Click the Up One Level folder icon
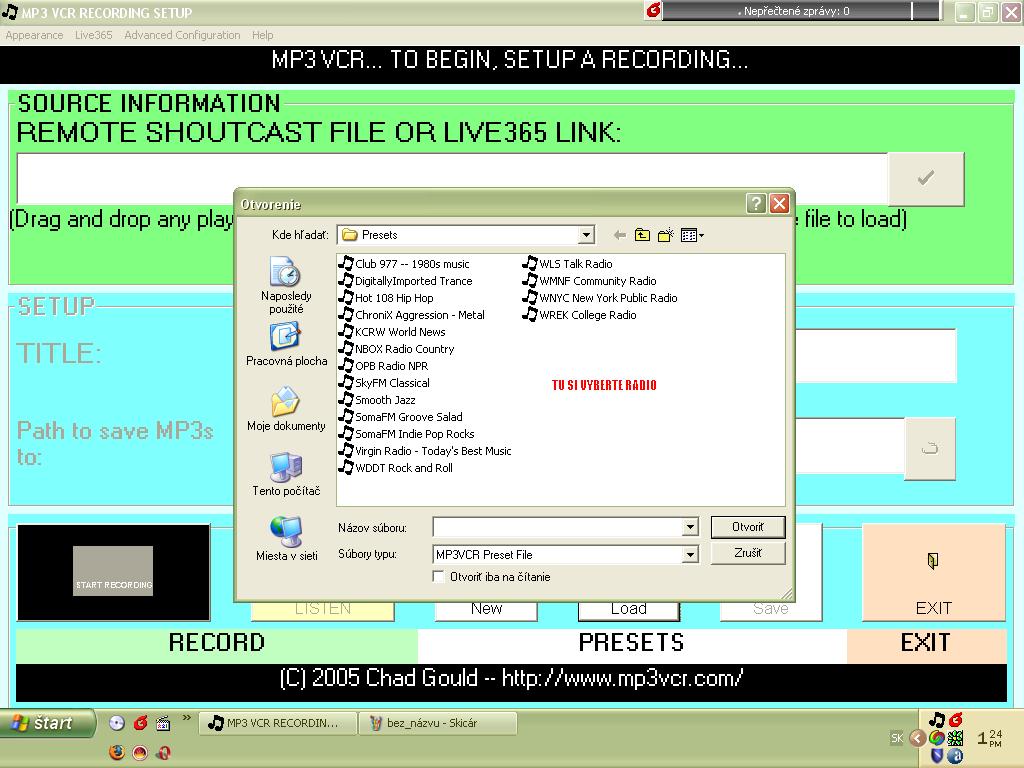The height and width of the screenshot is (768, 1024). click(642, 235)
